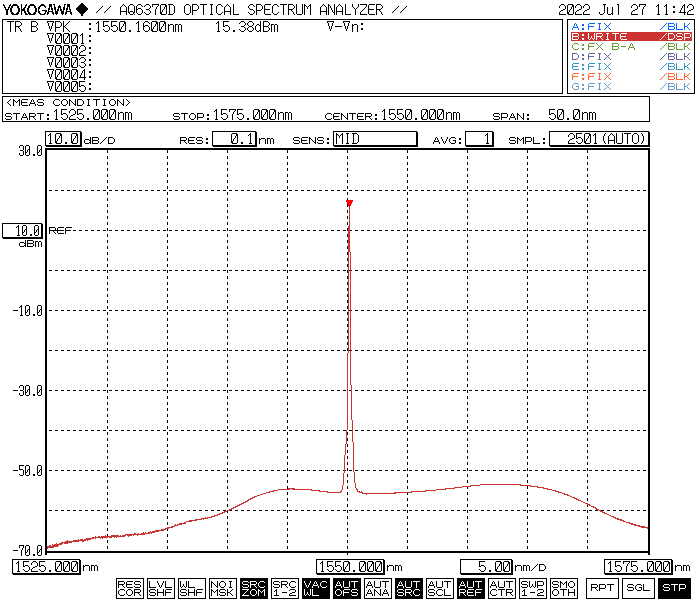The height and width of the screenshot is (600, 700).
Task: Click the SRC ZOM icon
Action: point(253,588)
